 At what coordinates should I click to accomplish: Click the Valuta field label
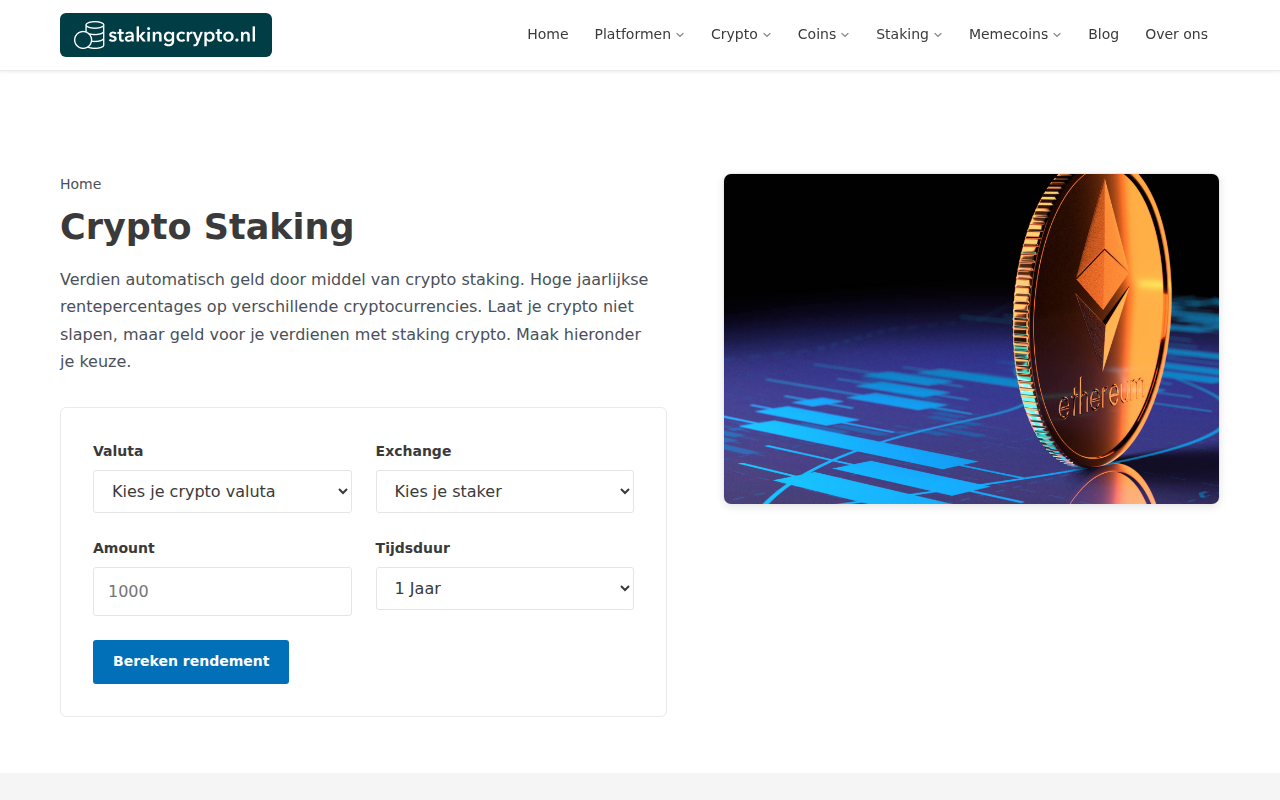point(118,451)
